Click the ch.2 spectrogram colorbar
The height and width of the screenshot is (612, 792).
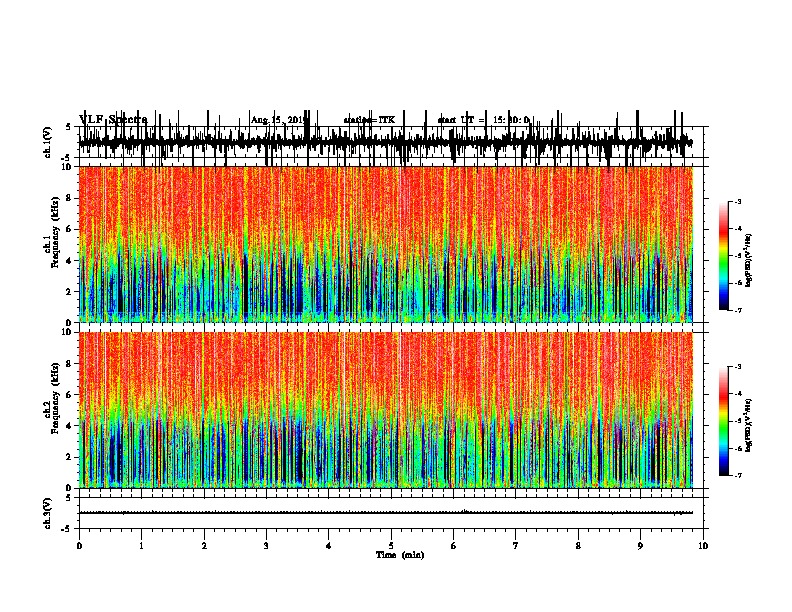(723, 421)
